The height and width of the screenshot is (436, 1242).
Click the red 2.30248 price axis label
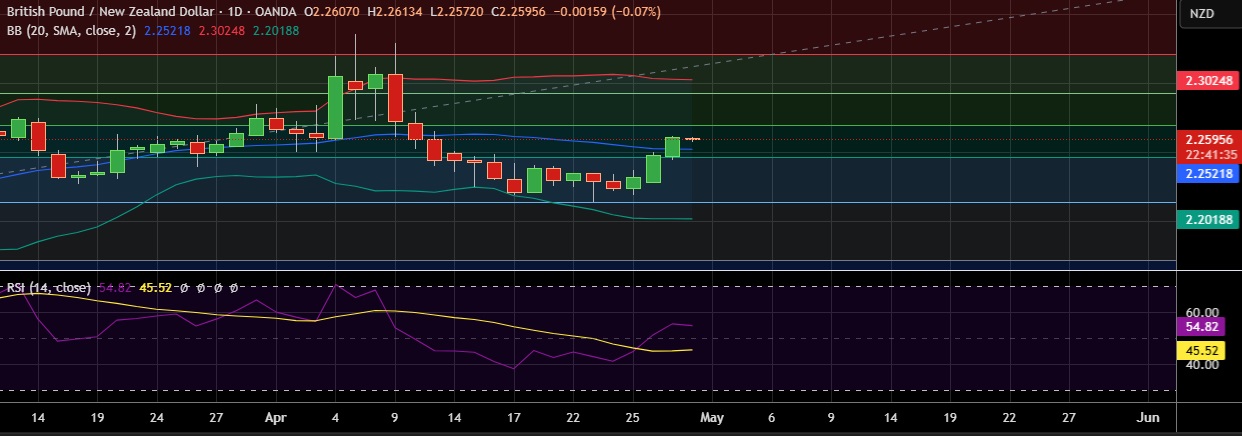click(1209, 81)
